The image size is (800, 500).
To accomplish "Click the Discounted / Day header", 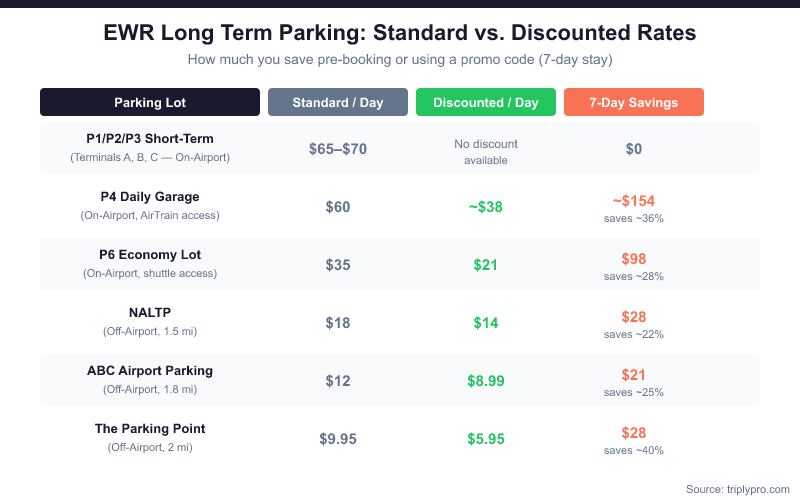I will click(x=486, y=102).
